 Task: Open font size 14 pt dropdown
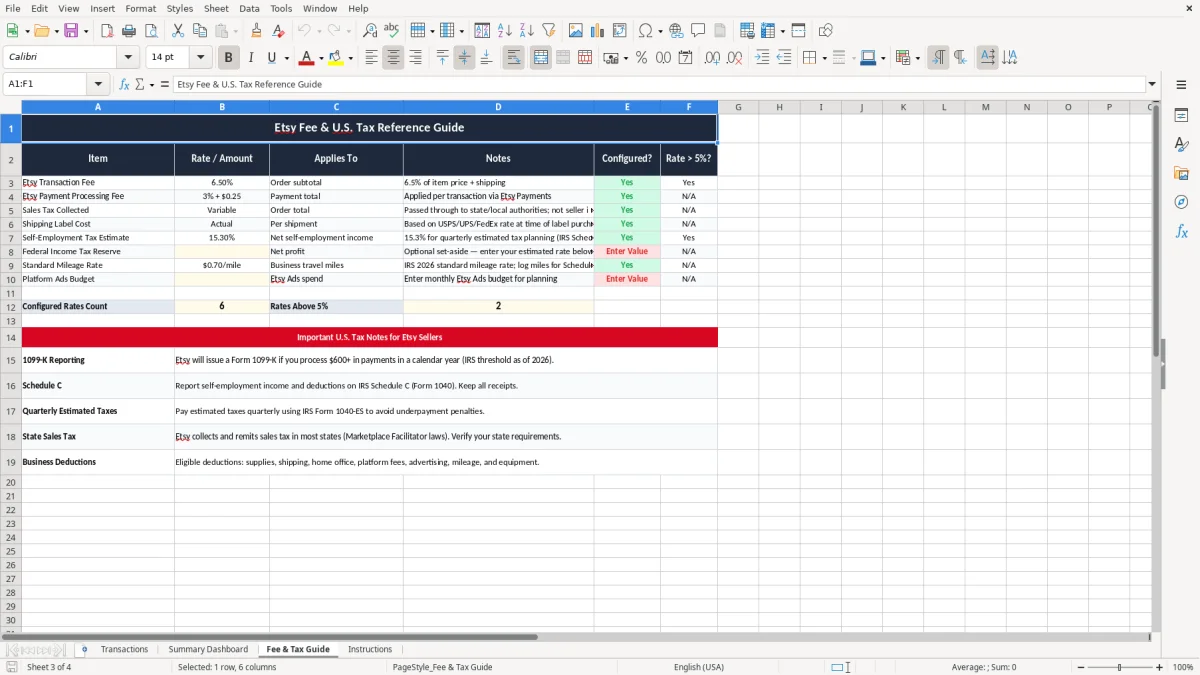(200, 58)
